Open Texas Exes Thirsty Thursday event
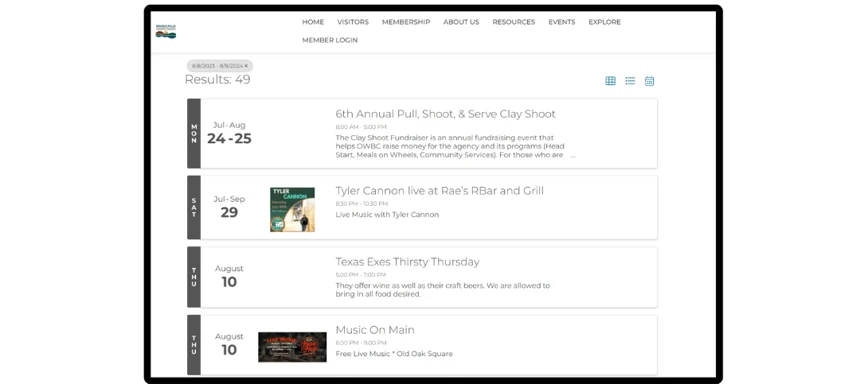 point(407,262)
